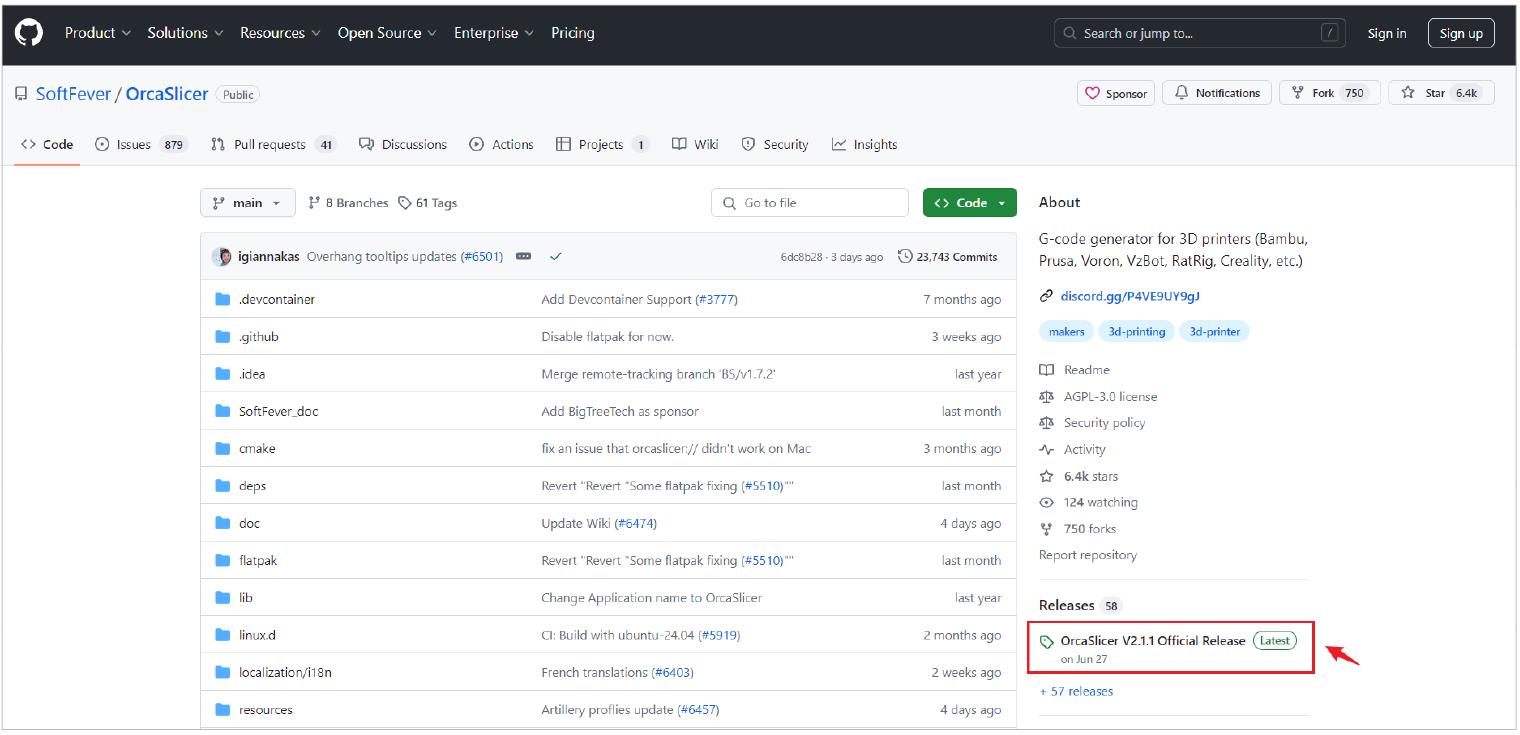Image resolution: width=1520 pixels, height=735 pixels.
Task: Open the SoftFever owner link
Action: (73, 94)
